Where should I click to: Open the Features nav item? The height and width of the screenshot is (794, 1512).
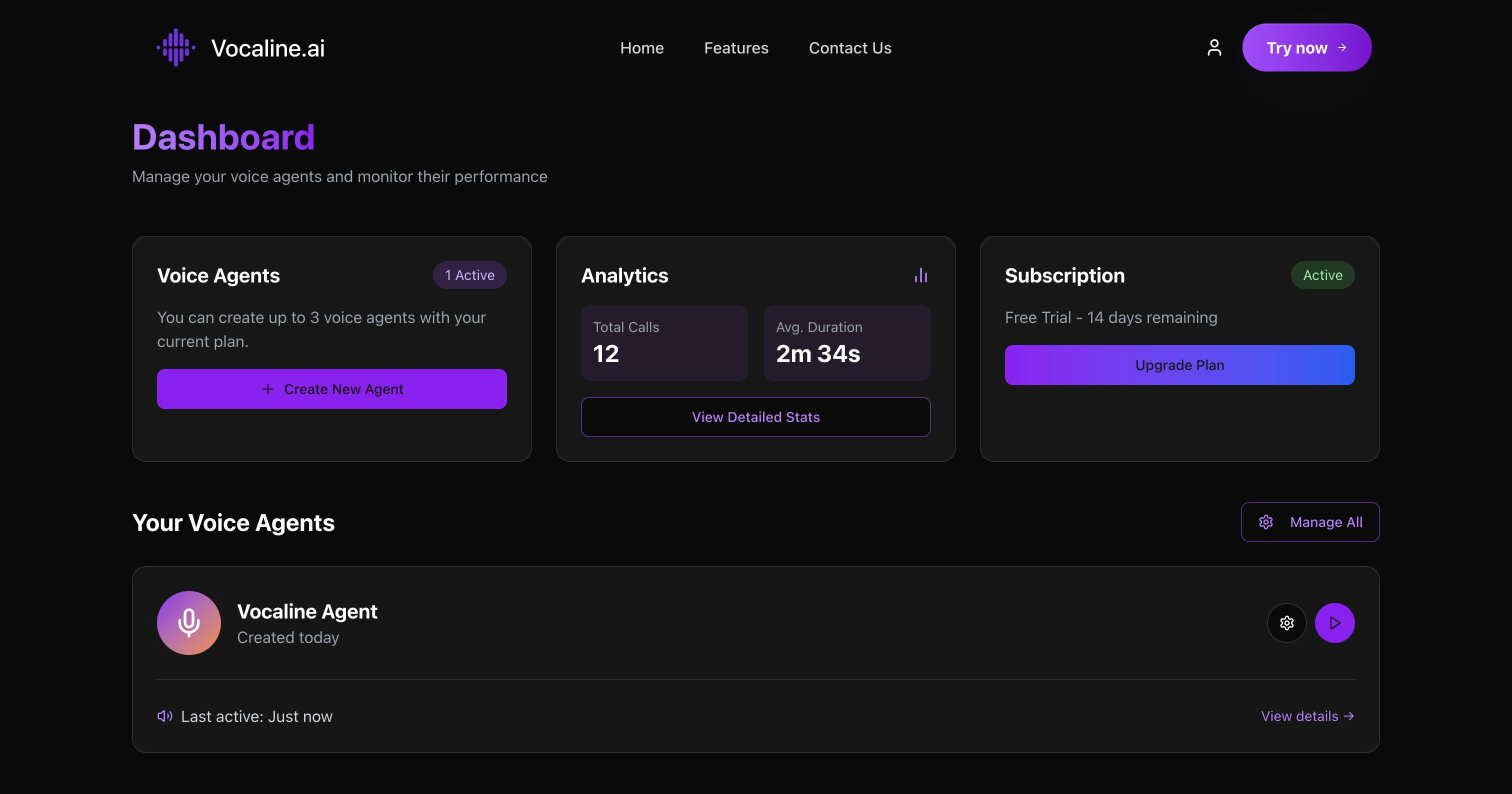pos(736,48)
